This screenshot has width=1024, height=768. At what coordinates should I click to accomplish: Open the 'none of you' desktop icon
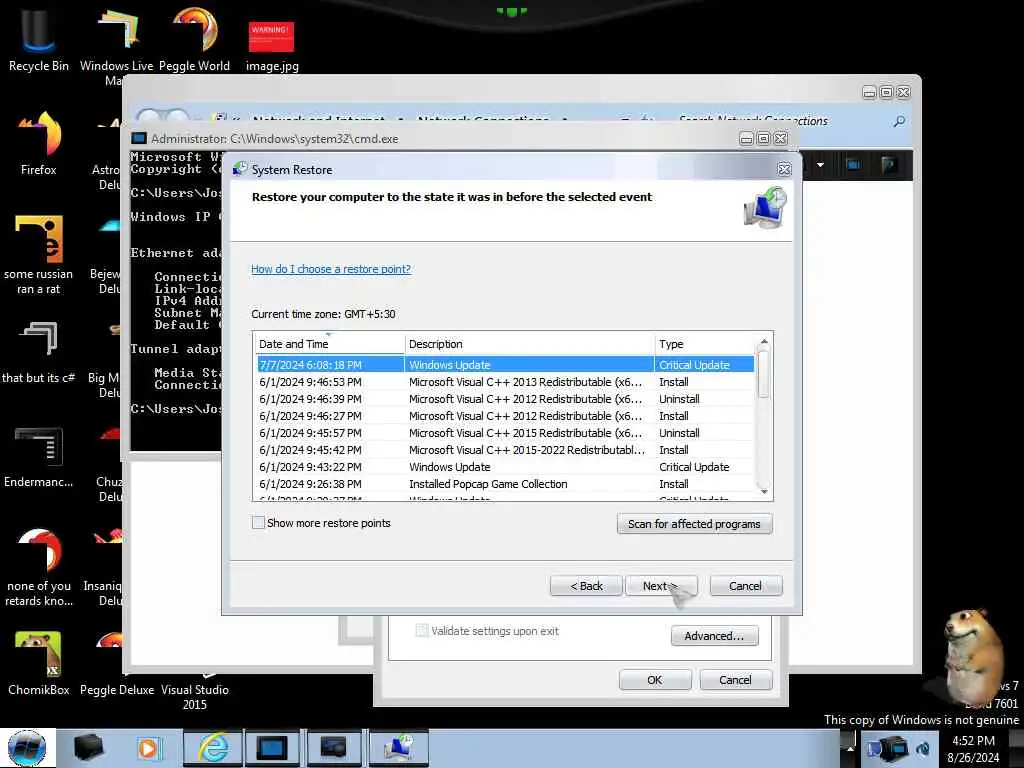click(39, 567)
